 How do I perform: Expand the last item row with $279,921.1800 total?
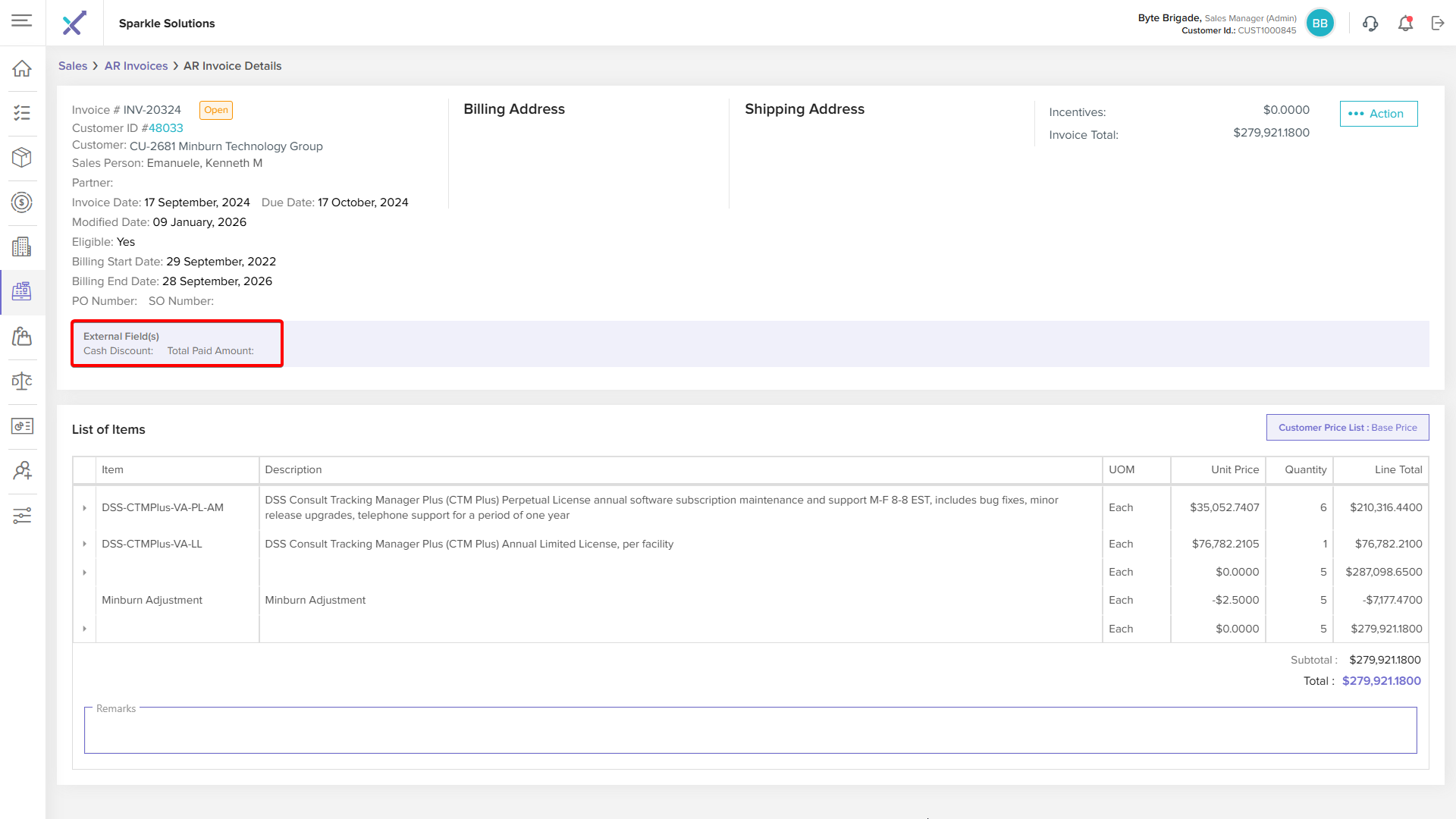(x=84, y=629)
